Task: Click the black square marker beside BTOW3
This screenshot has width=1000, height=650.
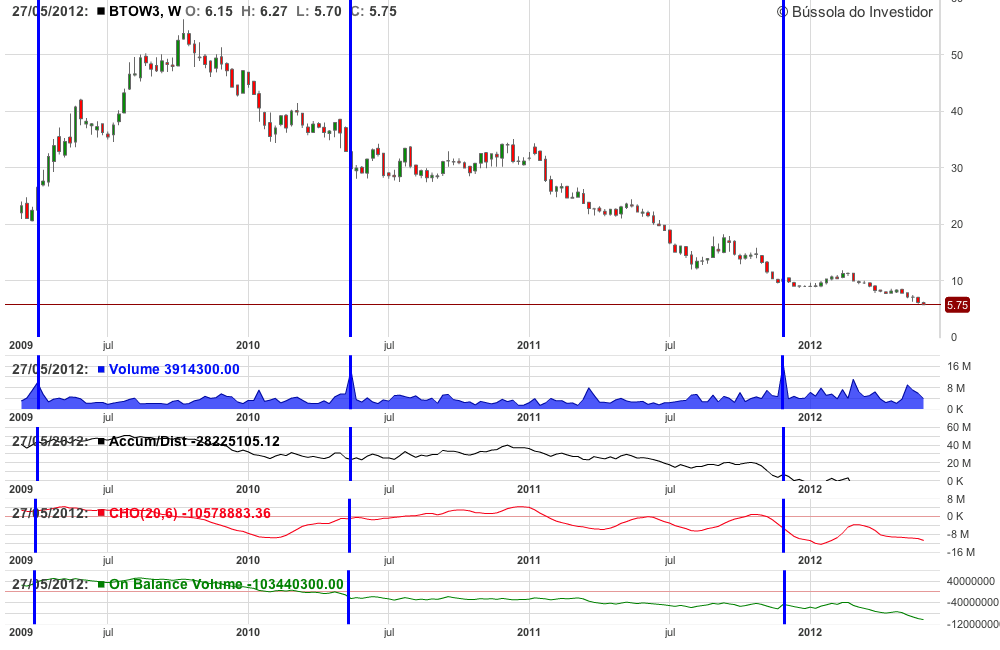Action: pos(101,11)
